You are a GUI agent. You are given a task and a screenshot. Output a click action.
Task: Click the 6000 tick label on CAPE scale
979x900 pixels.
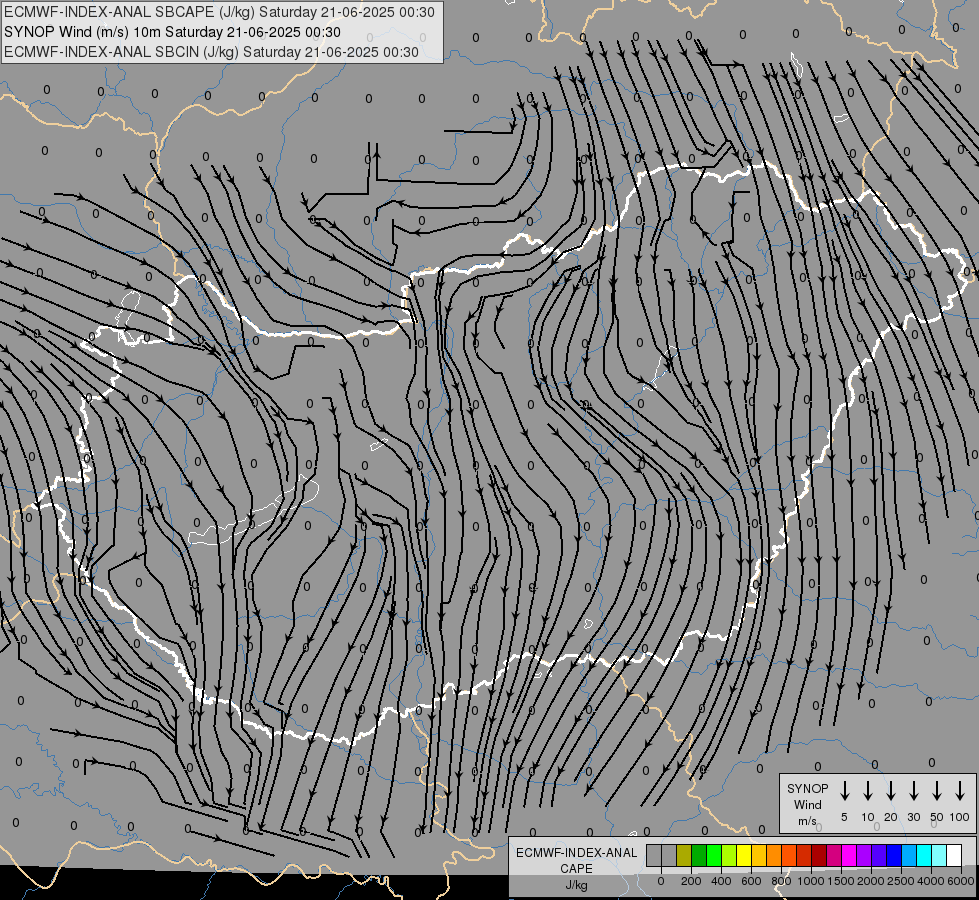(961, 881)
